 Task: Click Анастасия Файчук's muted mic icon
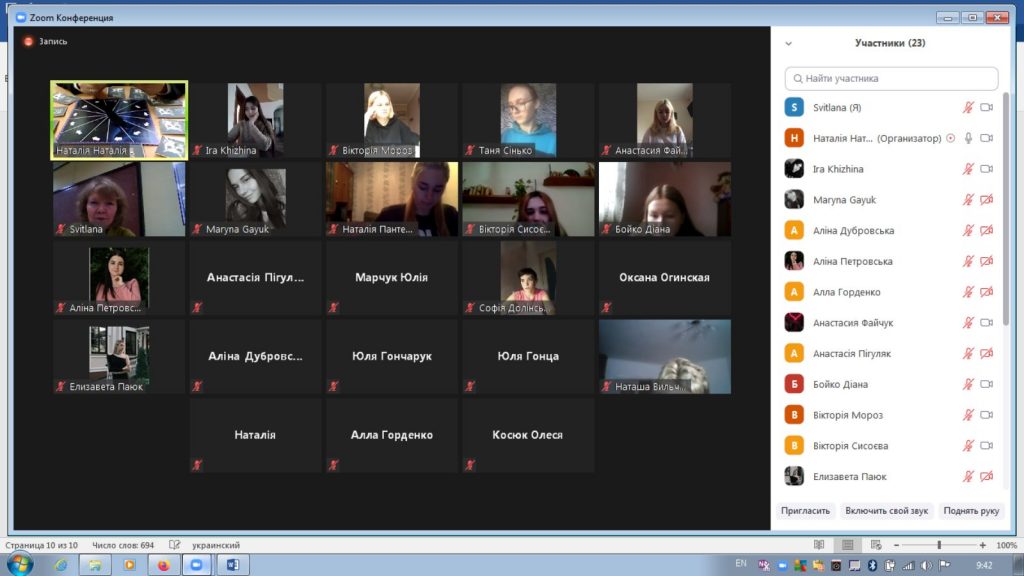click(968, 322)
